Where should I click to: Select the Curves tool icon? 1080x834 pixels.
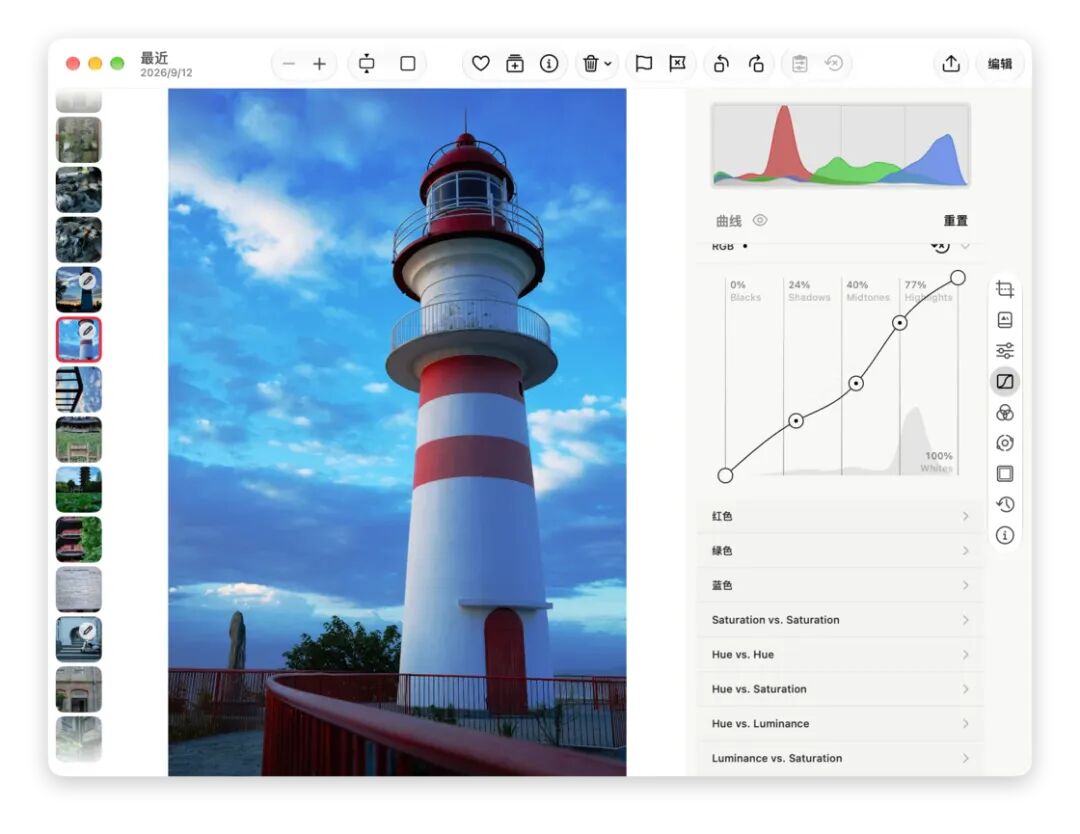(1005, 382)
